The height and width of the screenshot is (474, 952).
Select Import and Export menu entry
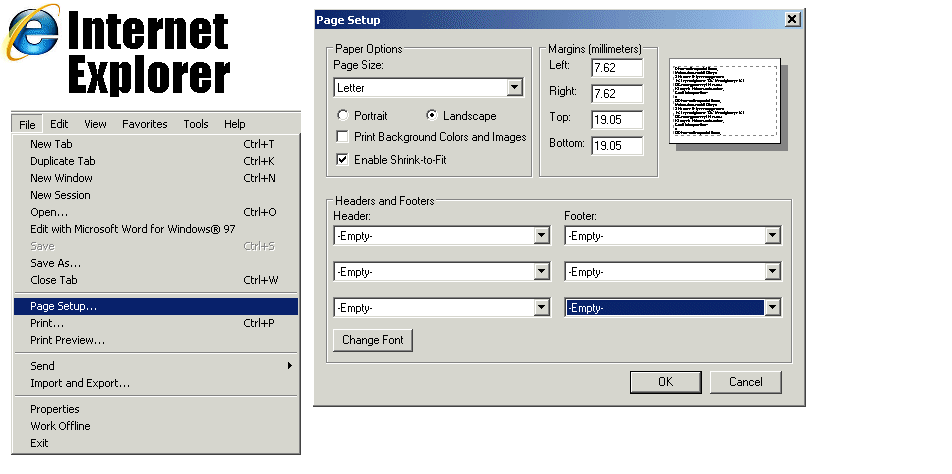[x=80, y=383]
